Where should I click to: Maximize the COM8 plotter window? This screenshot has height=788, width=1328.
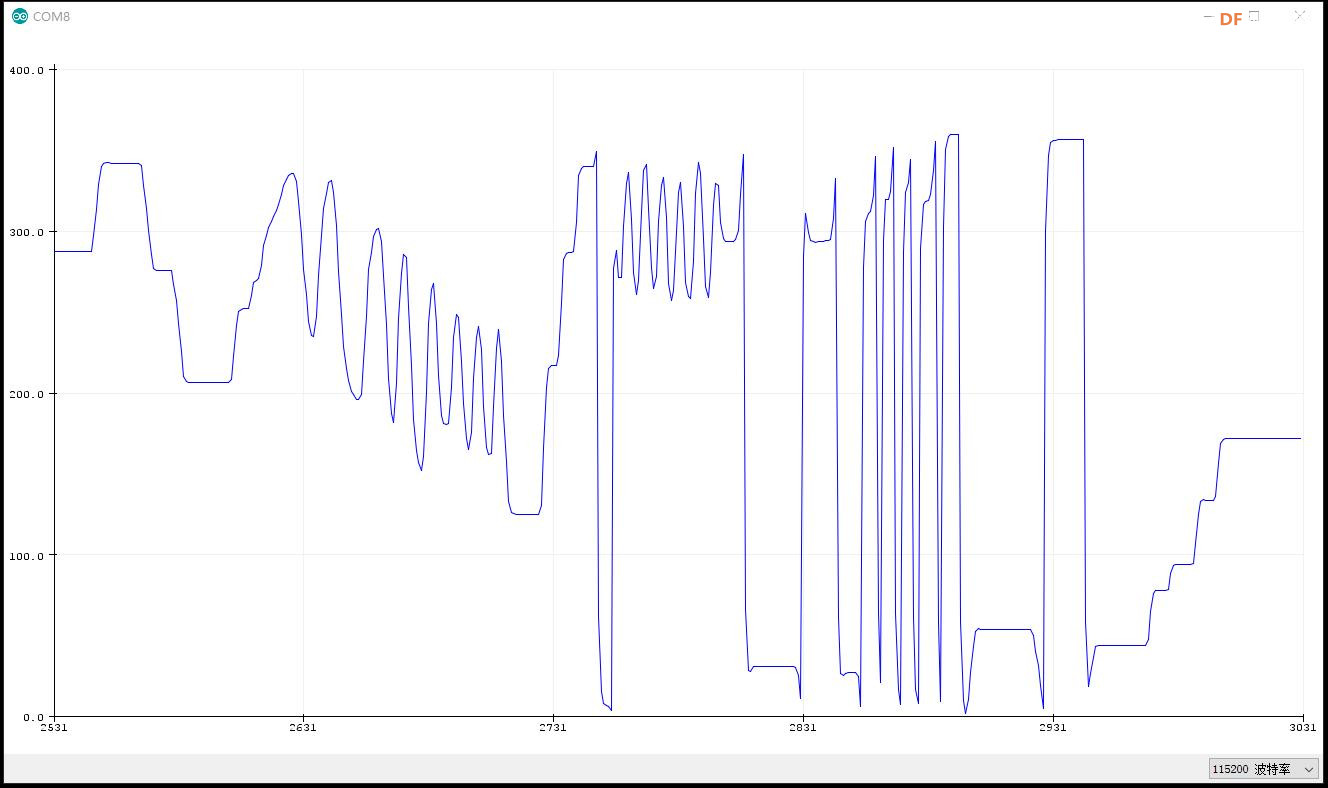pyautogui.click(x=1254, y=16)
